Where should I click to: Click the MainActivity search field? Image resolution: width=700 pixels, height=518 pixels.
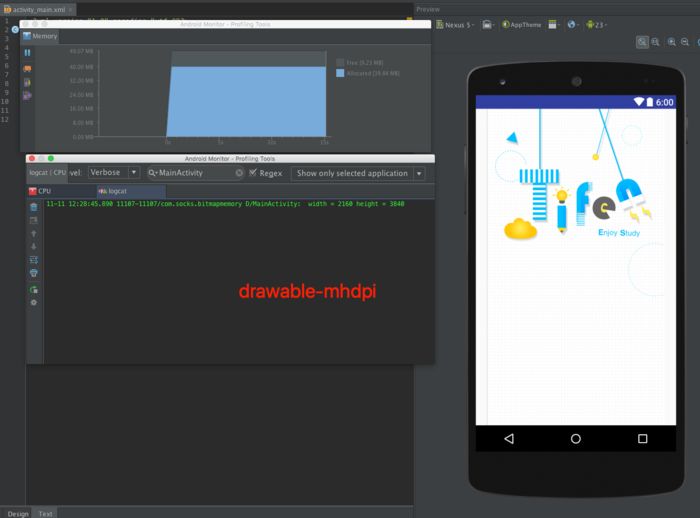[x=196, y=173]
